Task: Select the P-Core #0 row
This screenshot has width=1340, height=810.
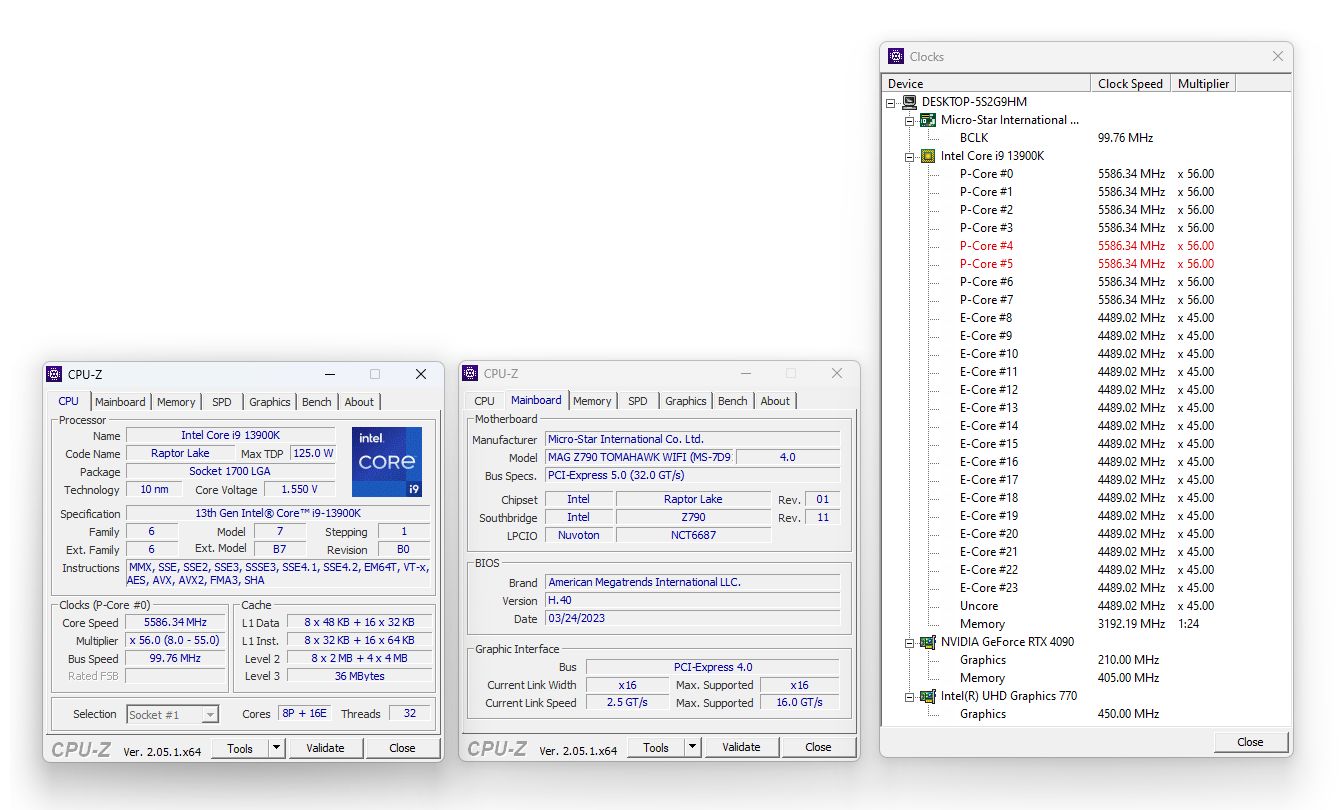Action: coord(1087,174)
